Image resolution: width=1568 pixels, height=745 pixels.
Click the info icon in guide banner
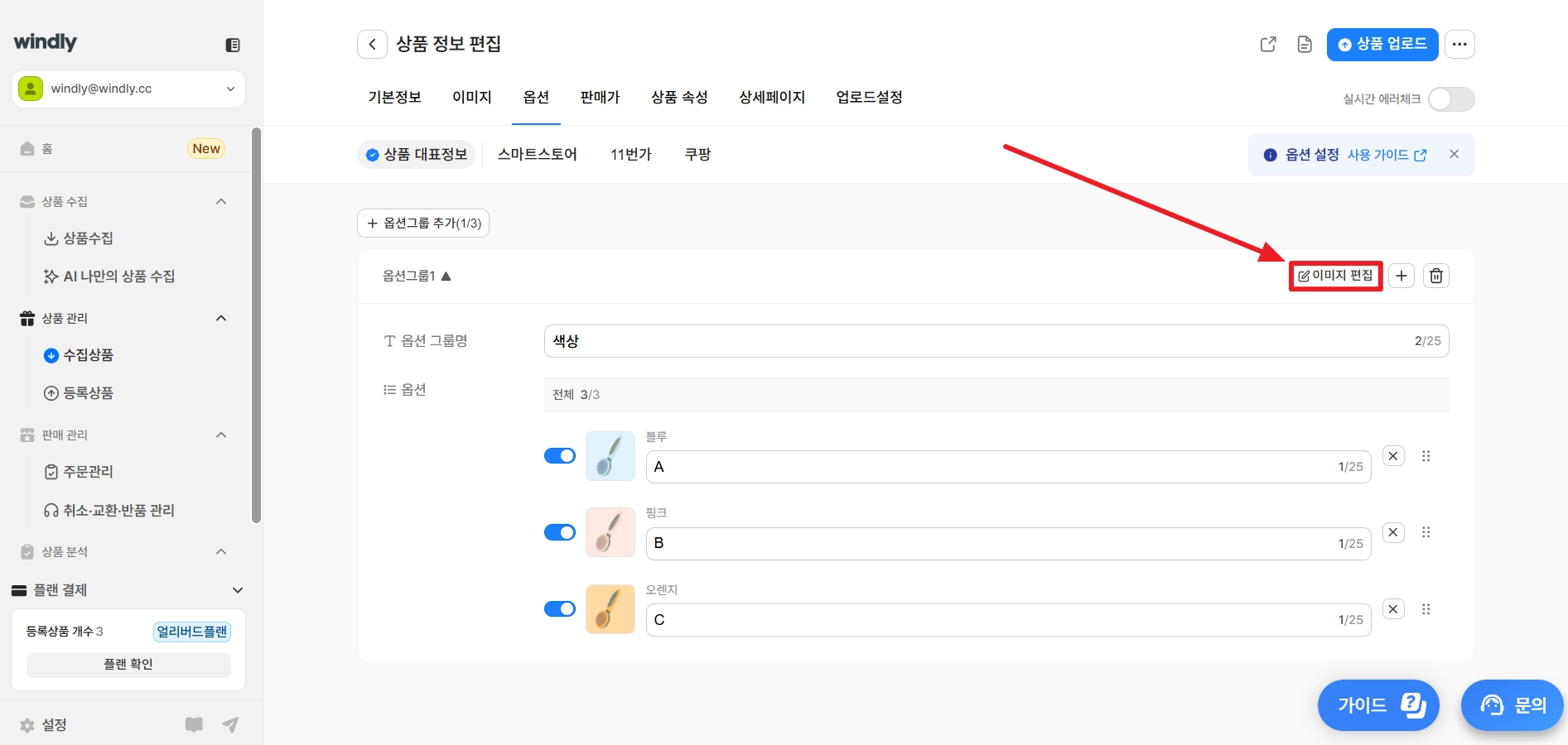[1270, 155]
